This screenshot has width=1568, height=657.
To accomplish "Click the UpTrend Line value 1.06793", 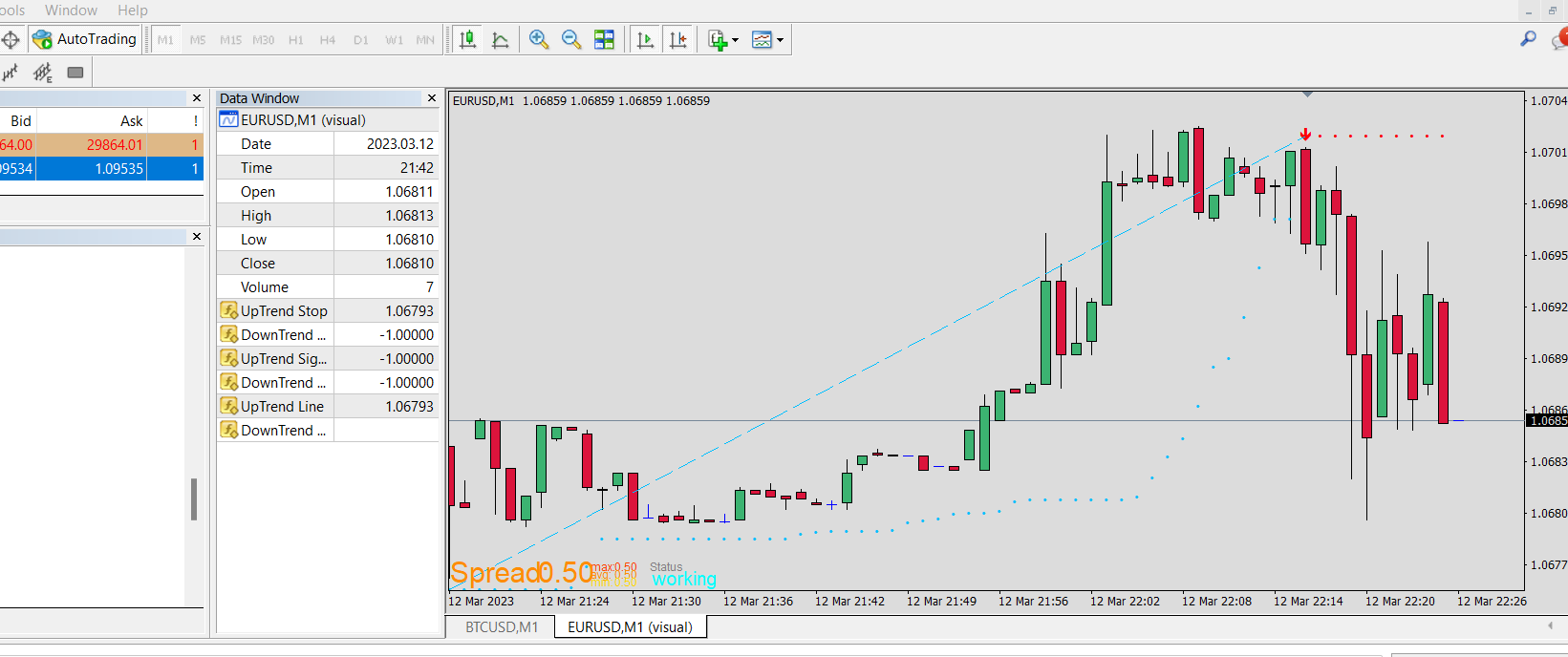I will (x=410, y=407).
